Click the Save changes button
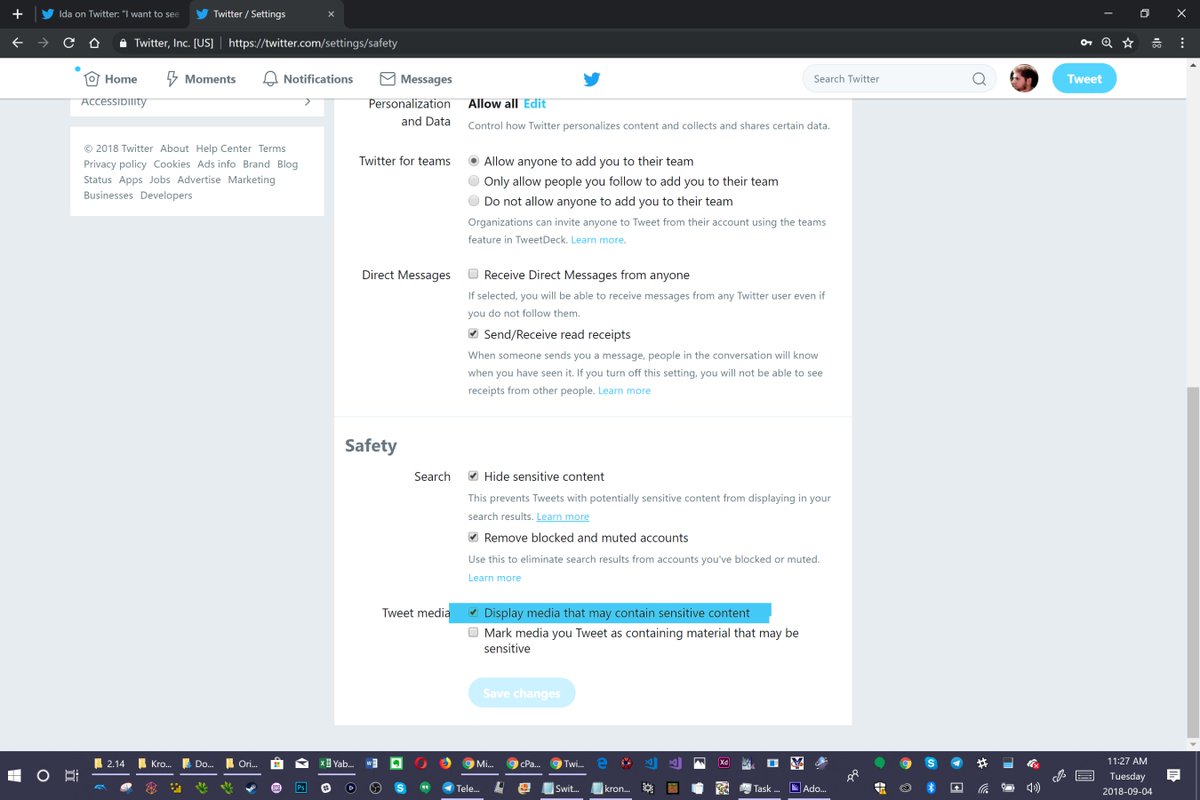Viewport: 1200px width, 800px height. 522,693
